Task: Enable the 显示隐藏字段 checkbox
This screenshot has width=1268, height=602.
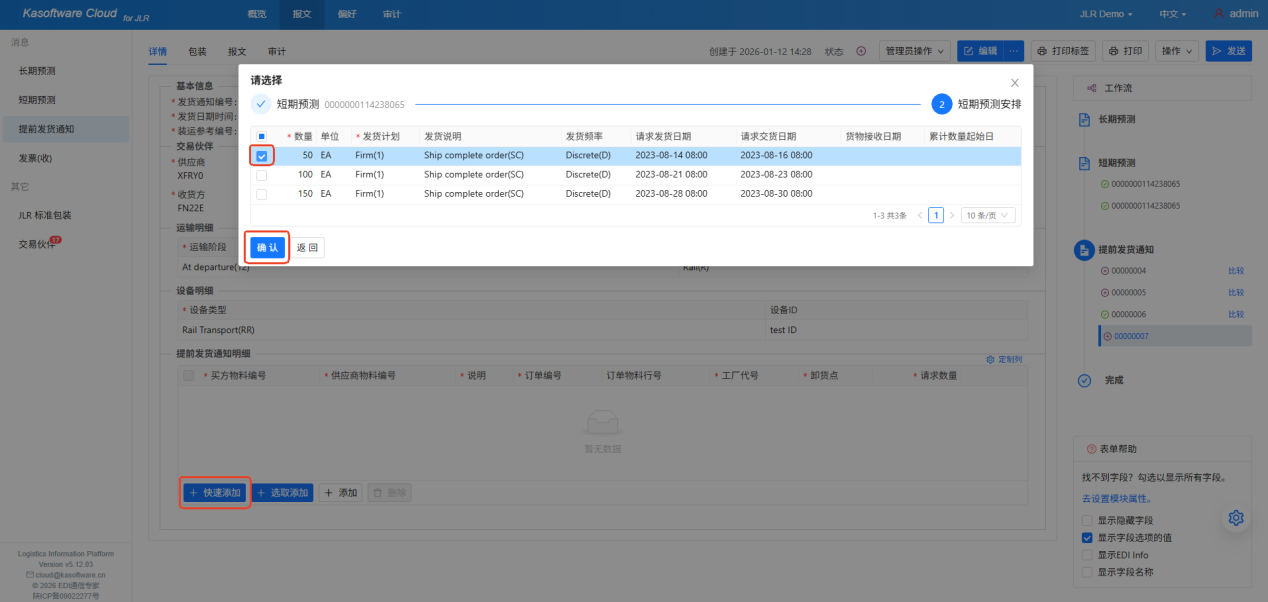Action: click(1087, 521)
